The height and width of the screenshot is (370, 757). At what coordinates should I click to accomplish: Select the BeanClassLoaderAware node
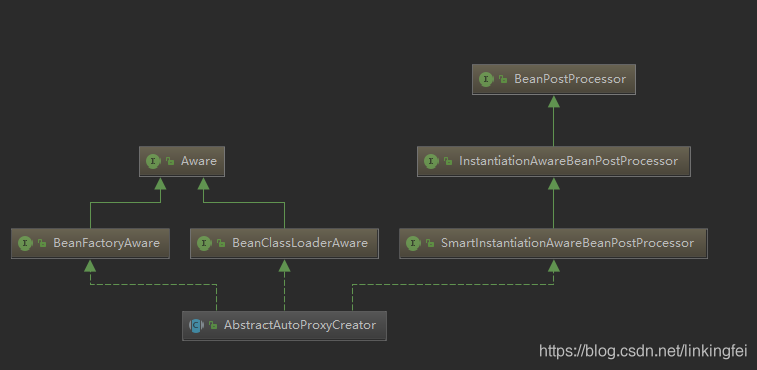(x=284, y=243)
